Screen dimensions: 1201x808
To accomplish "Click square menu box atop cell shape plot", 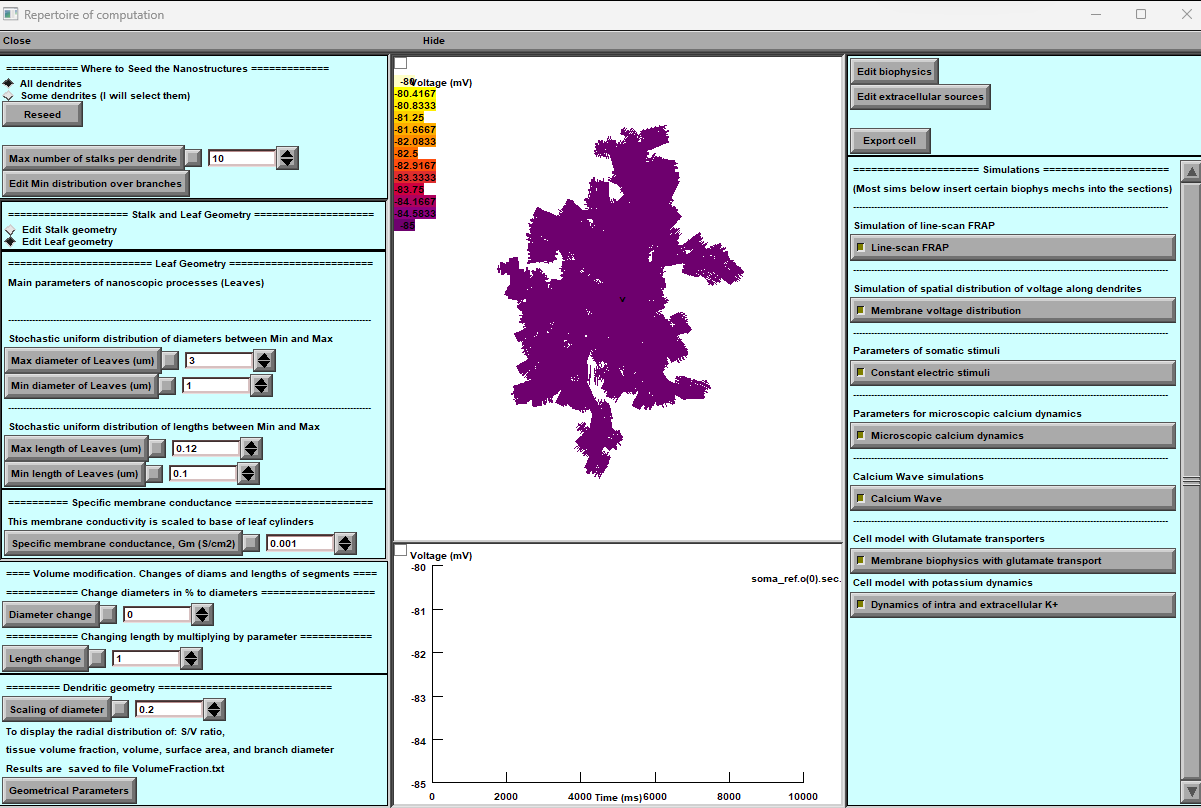I will click(401, 63).
